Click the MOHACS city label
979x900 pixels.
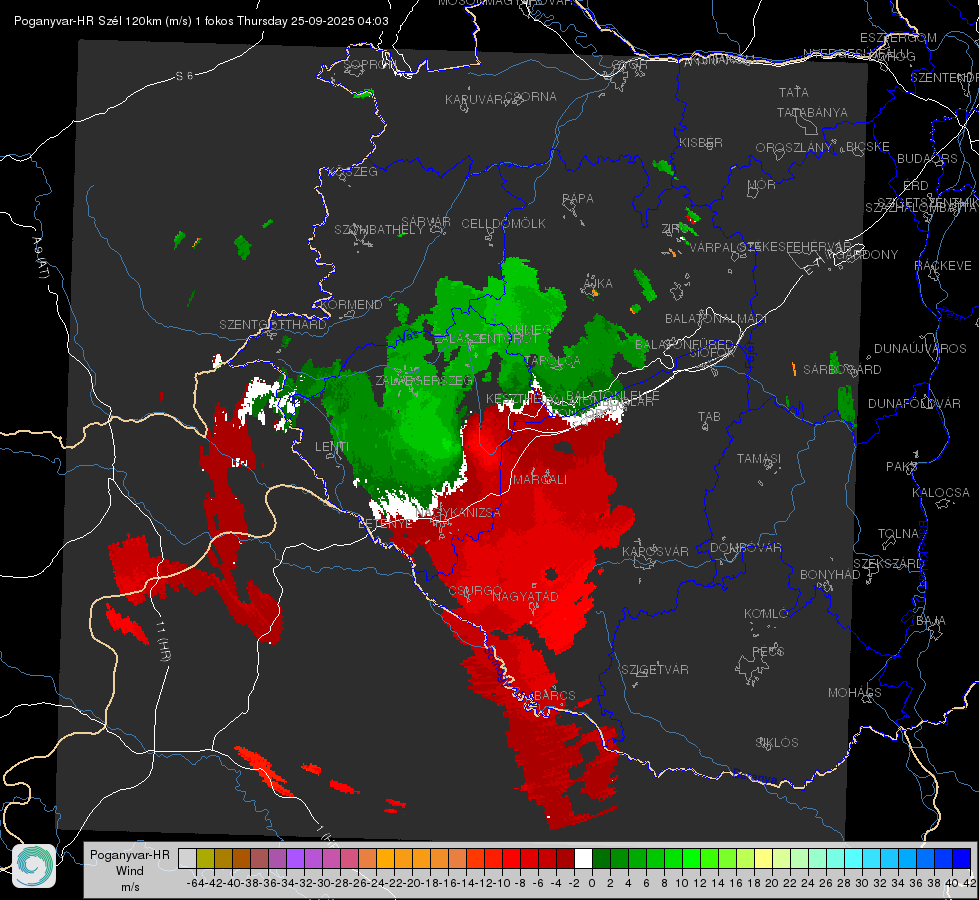[855, 693]
